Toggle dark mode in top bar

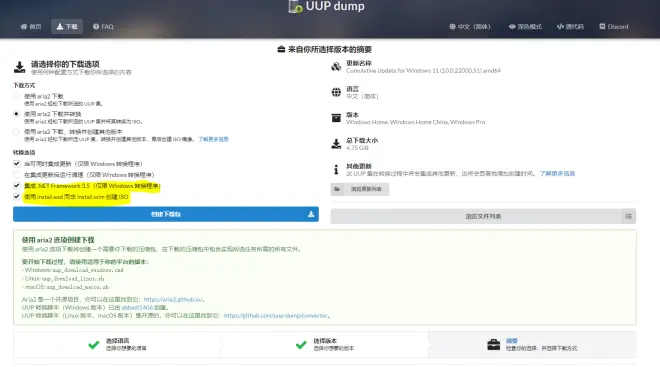pyautogui.click(x=525, y=27)
